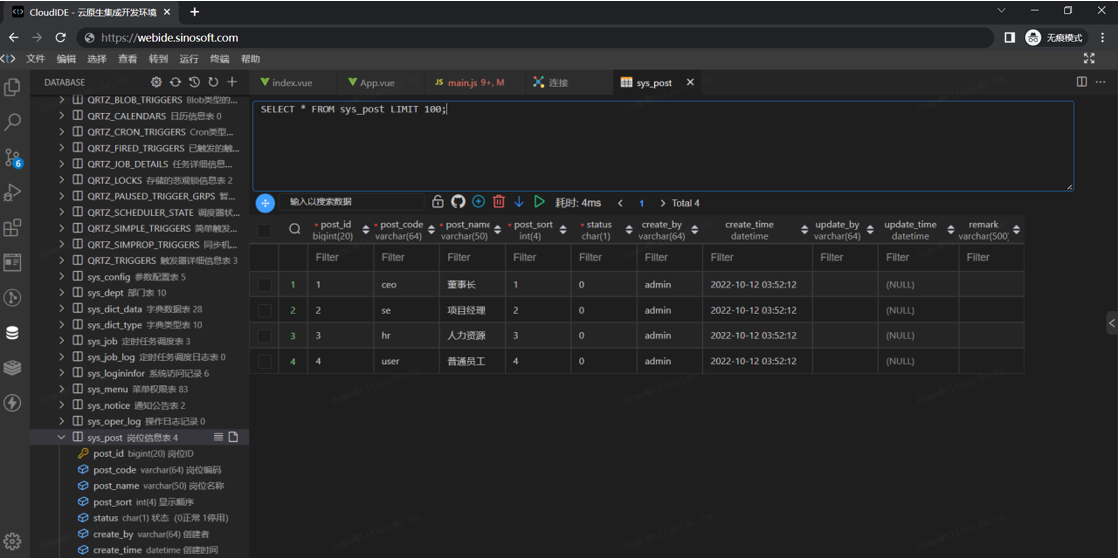This screenshot has height=558, width=1119.
Task: Click the search data input field
Action: coord(350,202)
